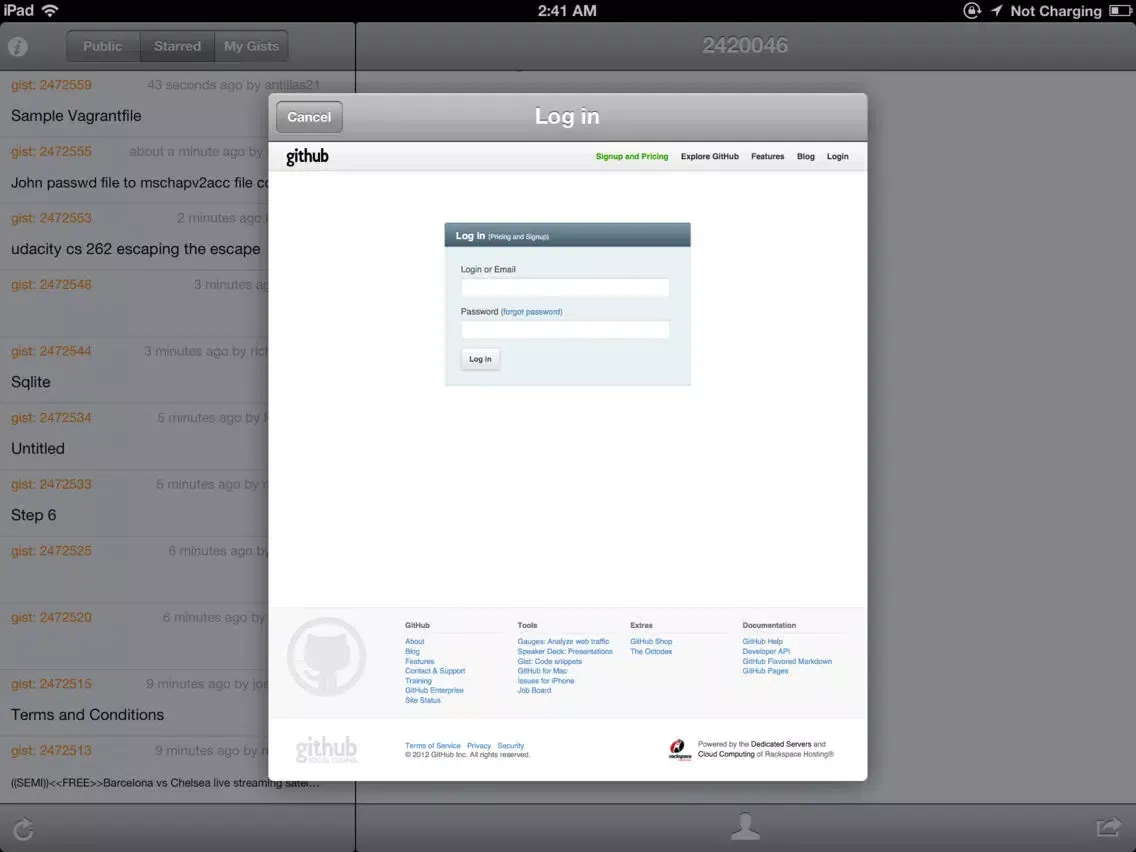Open the Job Board footer link
Screen dimensions: 1136x852
pos(534,690)
